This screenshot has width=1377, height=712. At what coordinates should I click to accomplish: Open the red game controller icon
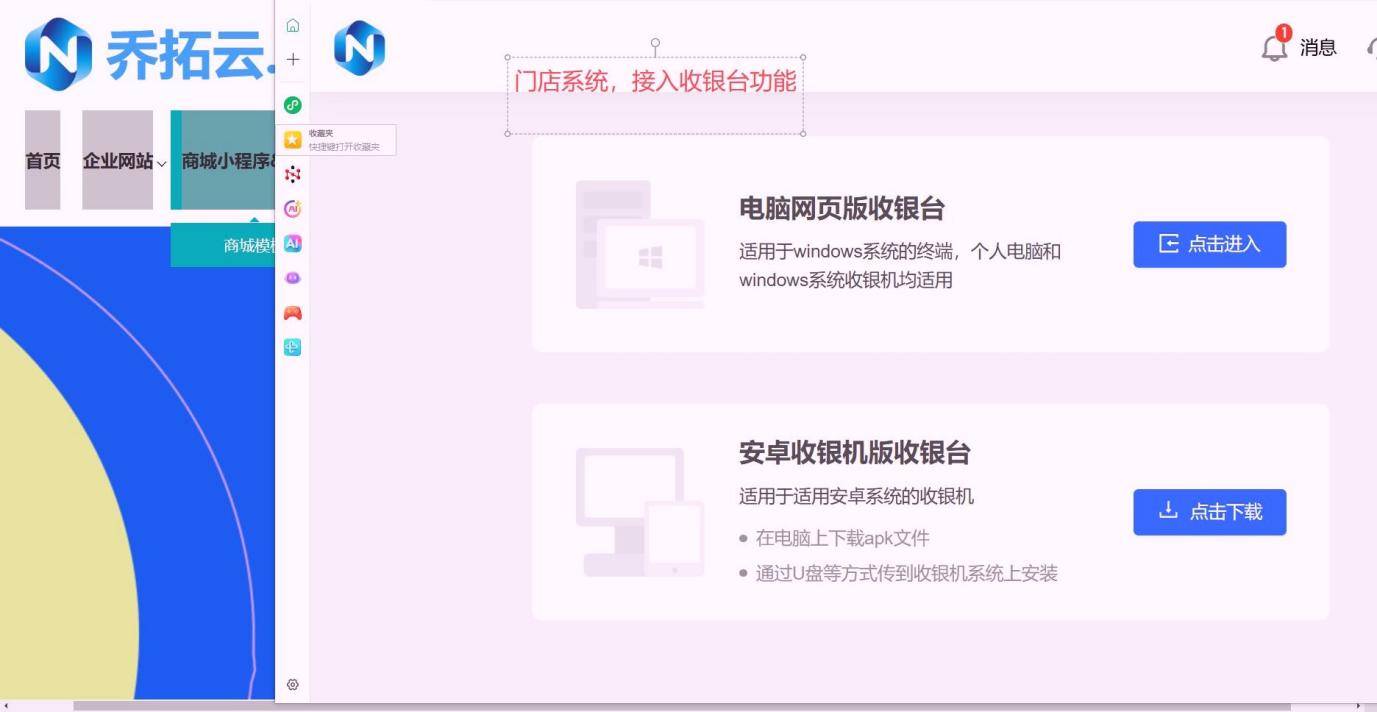pos(292,313)
